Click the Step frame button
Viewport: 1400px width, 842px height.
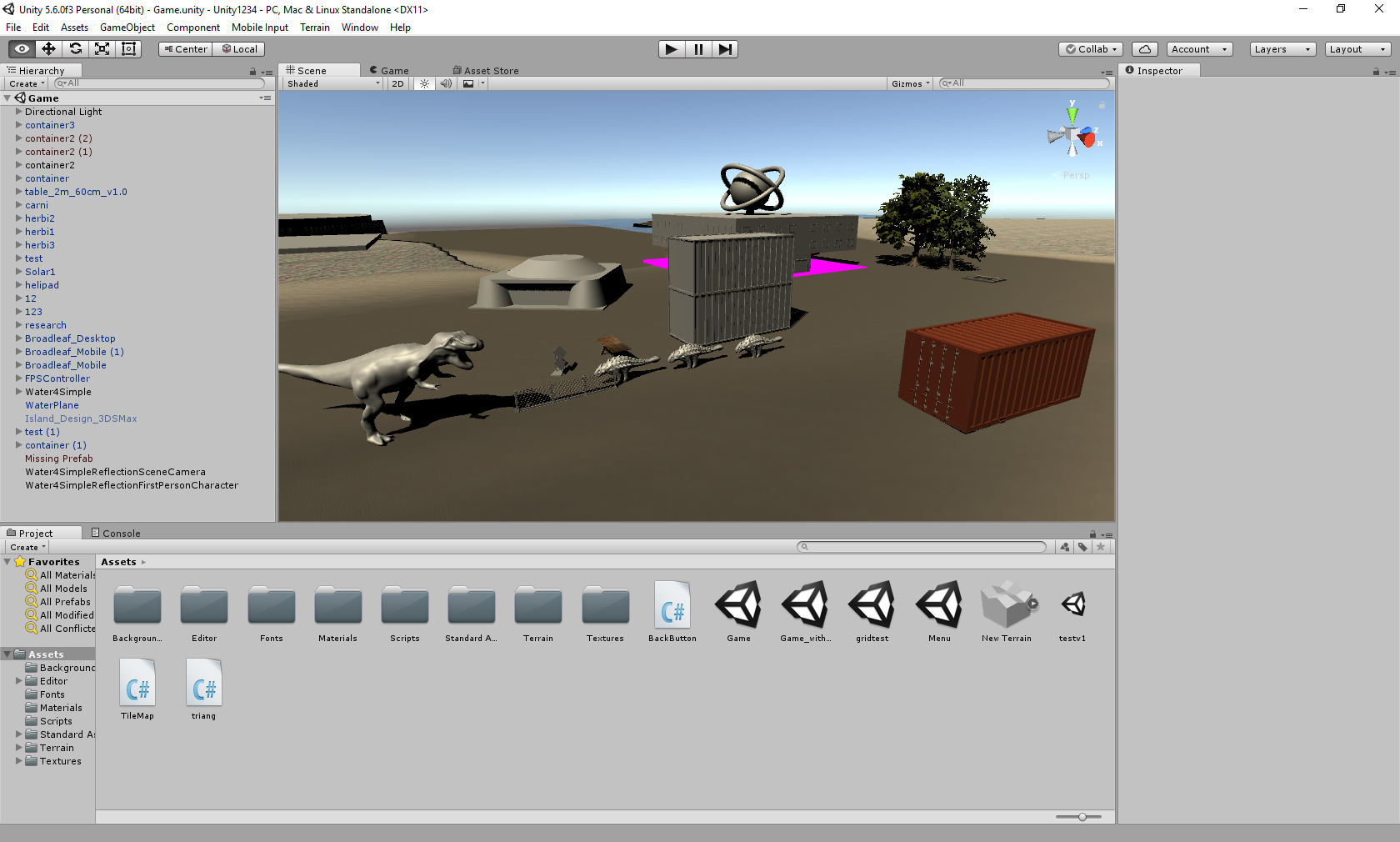[725, 49]
